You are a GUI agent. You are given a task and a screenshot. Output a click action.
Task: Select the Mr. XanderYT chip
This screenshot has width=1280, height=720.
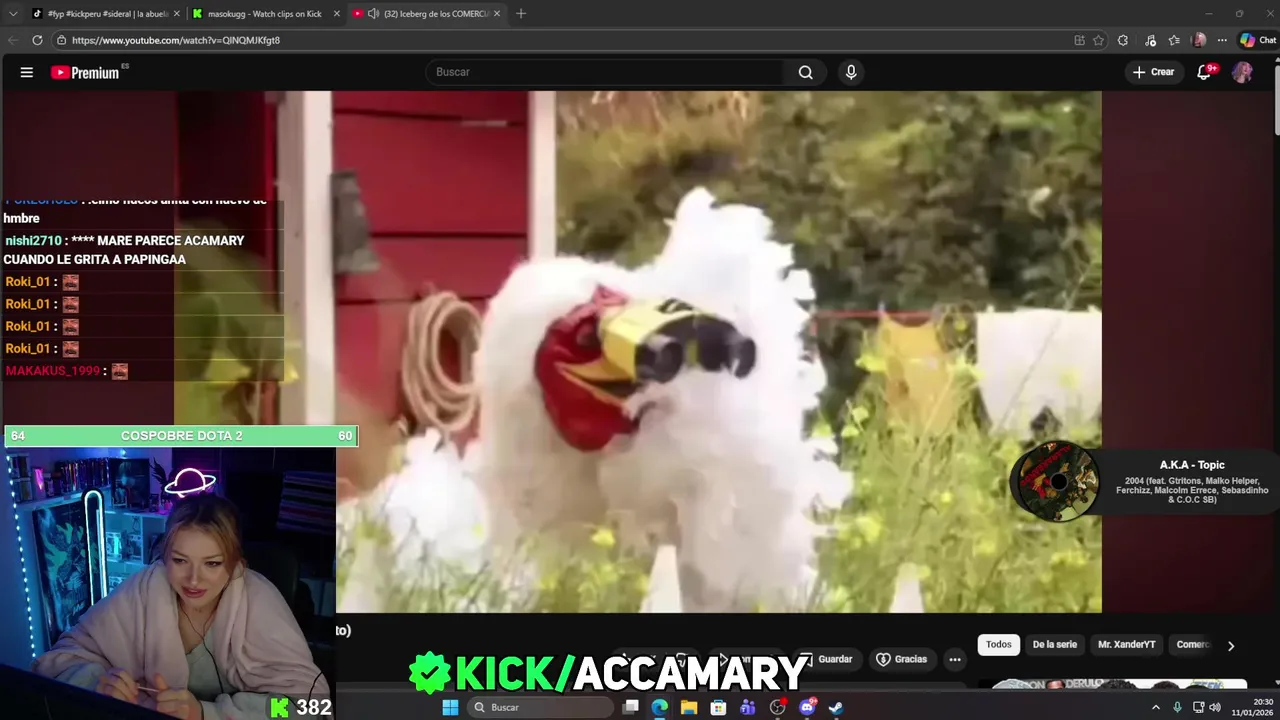[x=1127, y=645]
